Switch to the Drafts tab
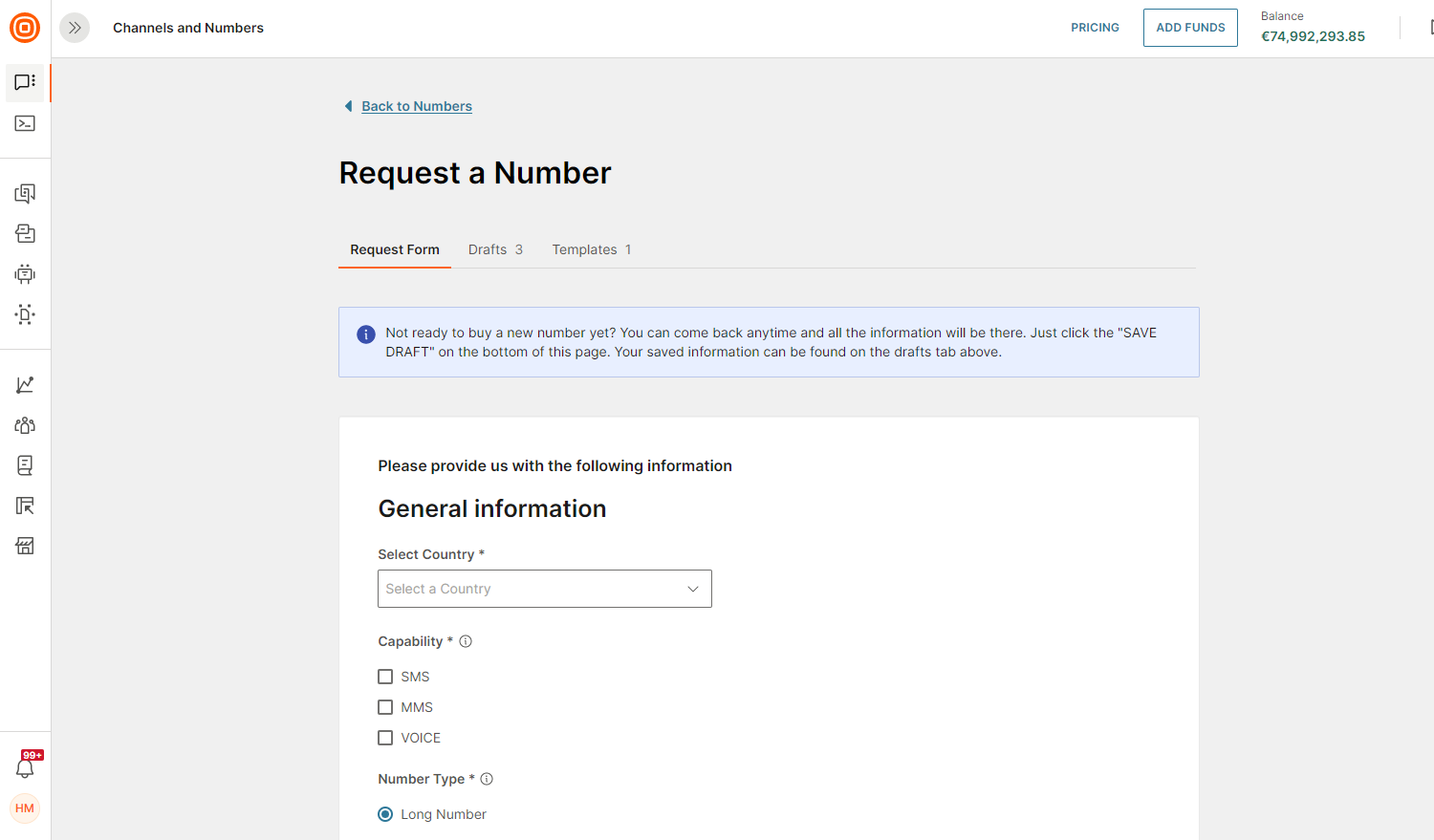 pyautogui.click(x=495, y=249)
